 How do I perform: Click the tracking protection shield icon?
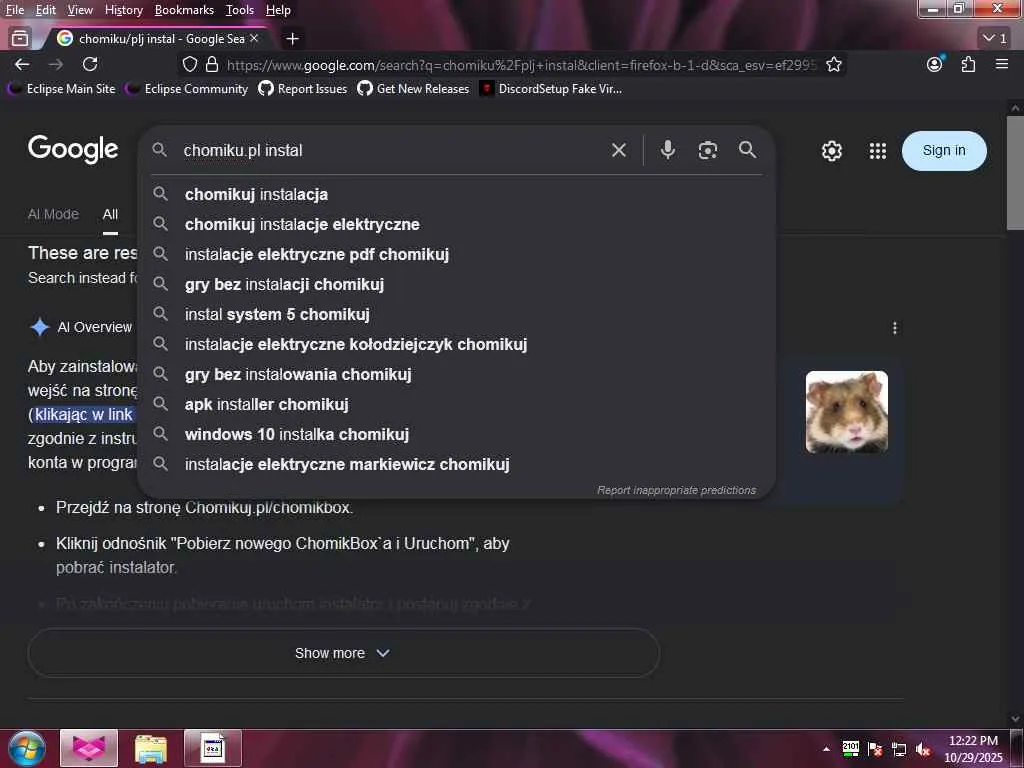(189, 64)
